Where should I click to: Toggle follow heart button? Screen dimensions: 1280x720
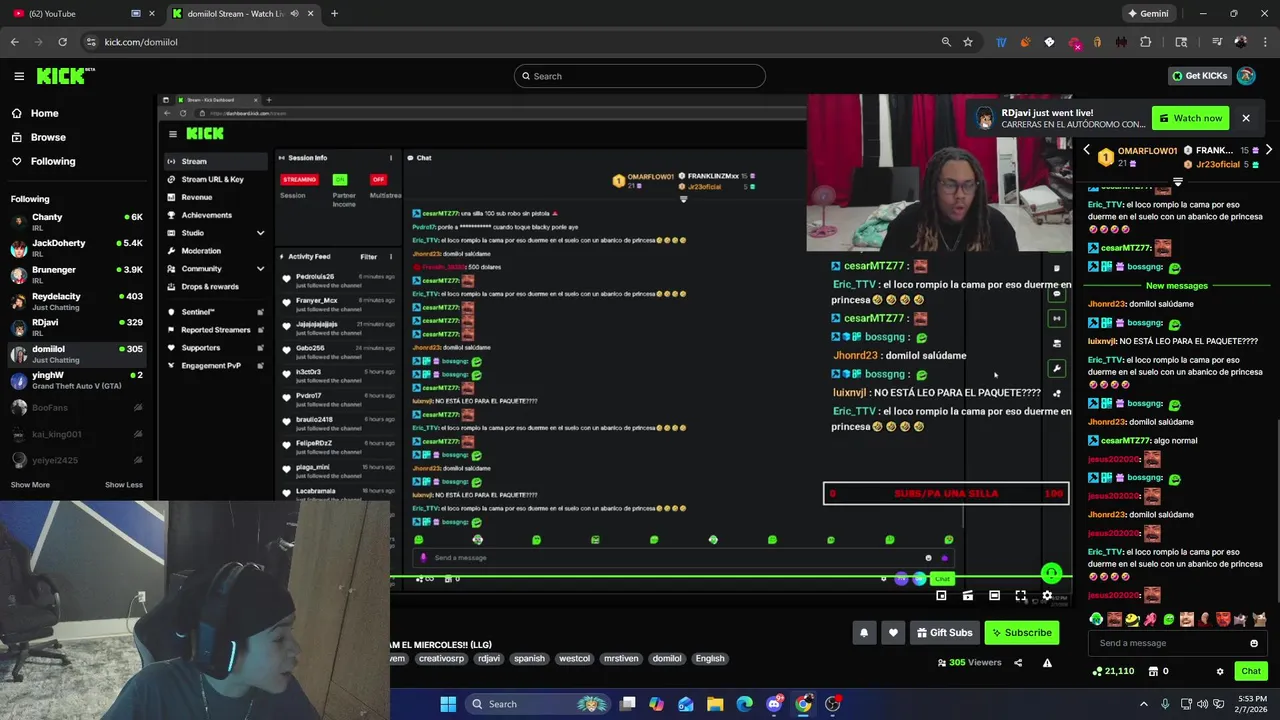pyautogui.click(x=893, y=632)
